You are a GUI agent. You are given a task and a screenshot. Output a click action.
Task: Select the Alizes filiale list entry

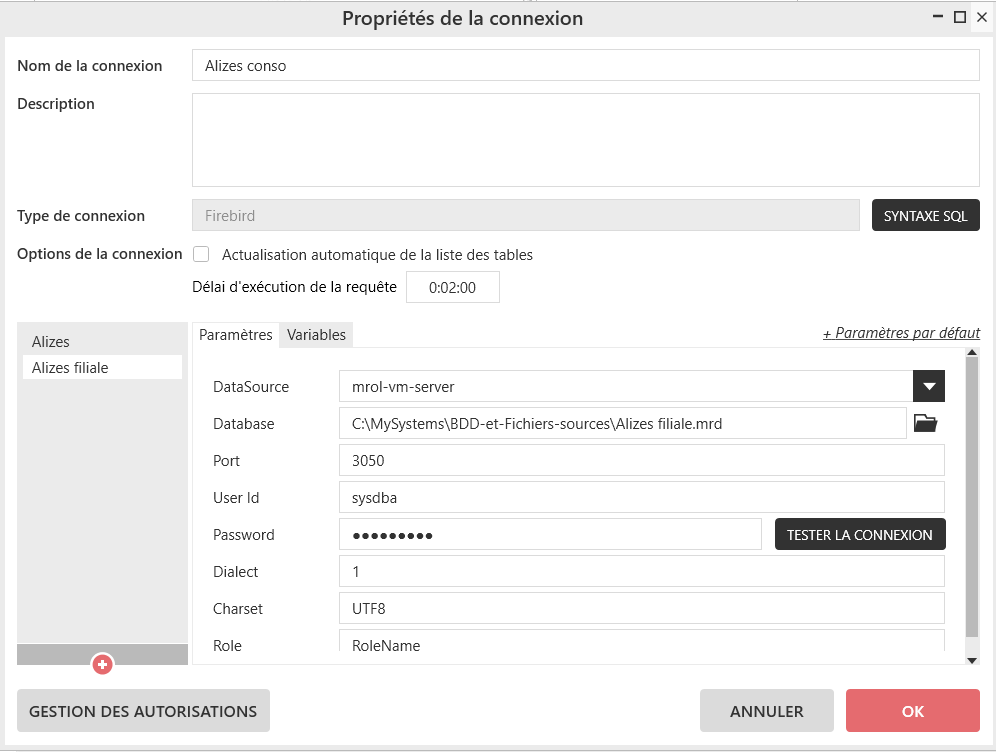coord(70,368)
